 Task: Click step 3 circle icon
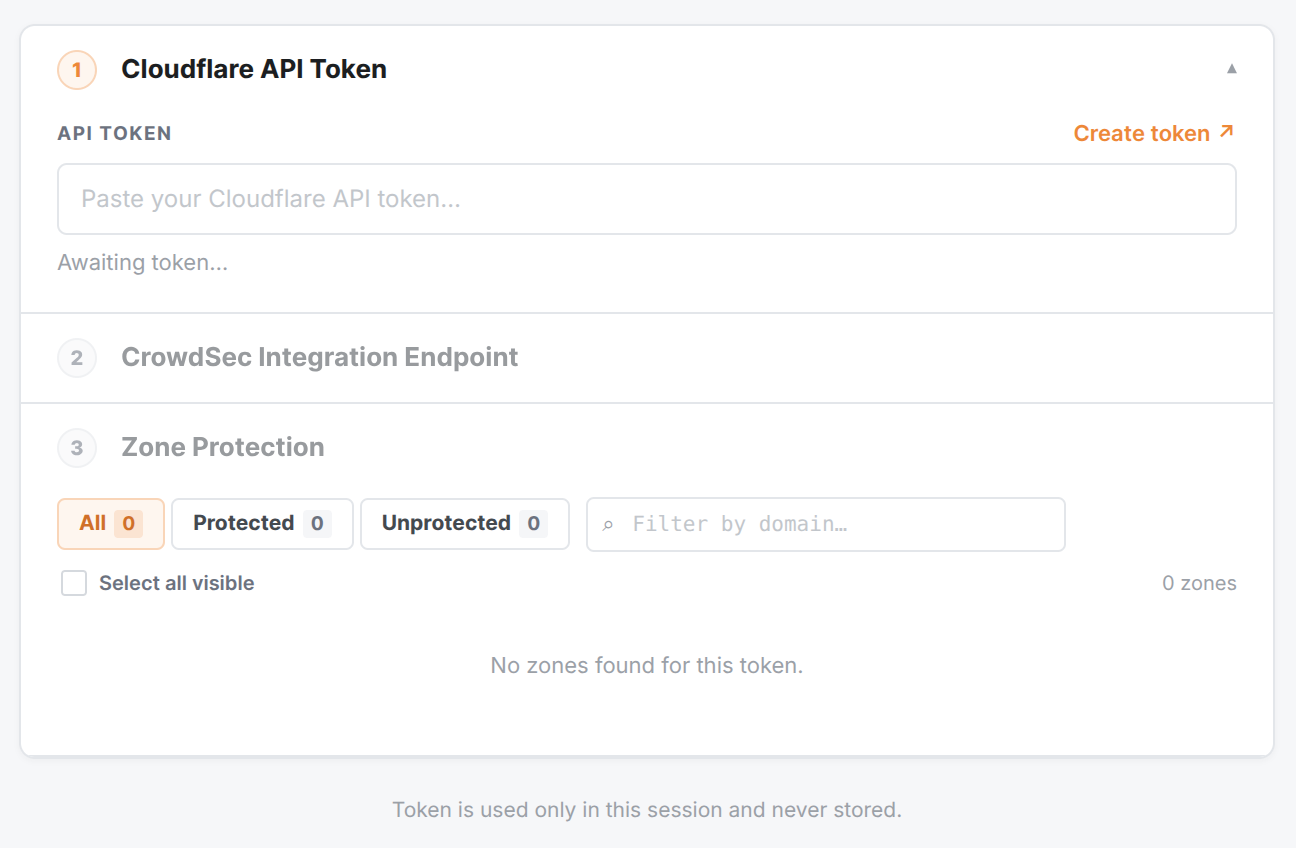[x=77, y=448]
